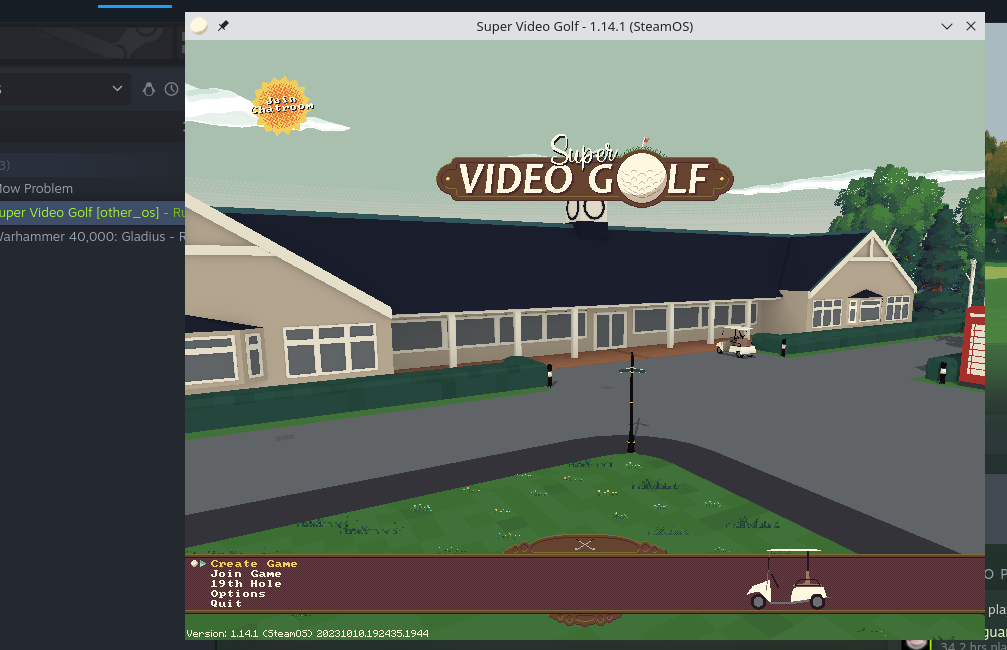Image resolution: width=1007 pixels, height=650 pixels.
Task: Click the golf cart in the menu bar
Action: pos(787,578)
